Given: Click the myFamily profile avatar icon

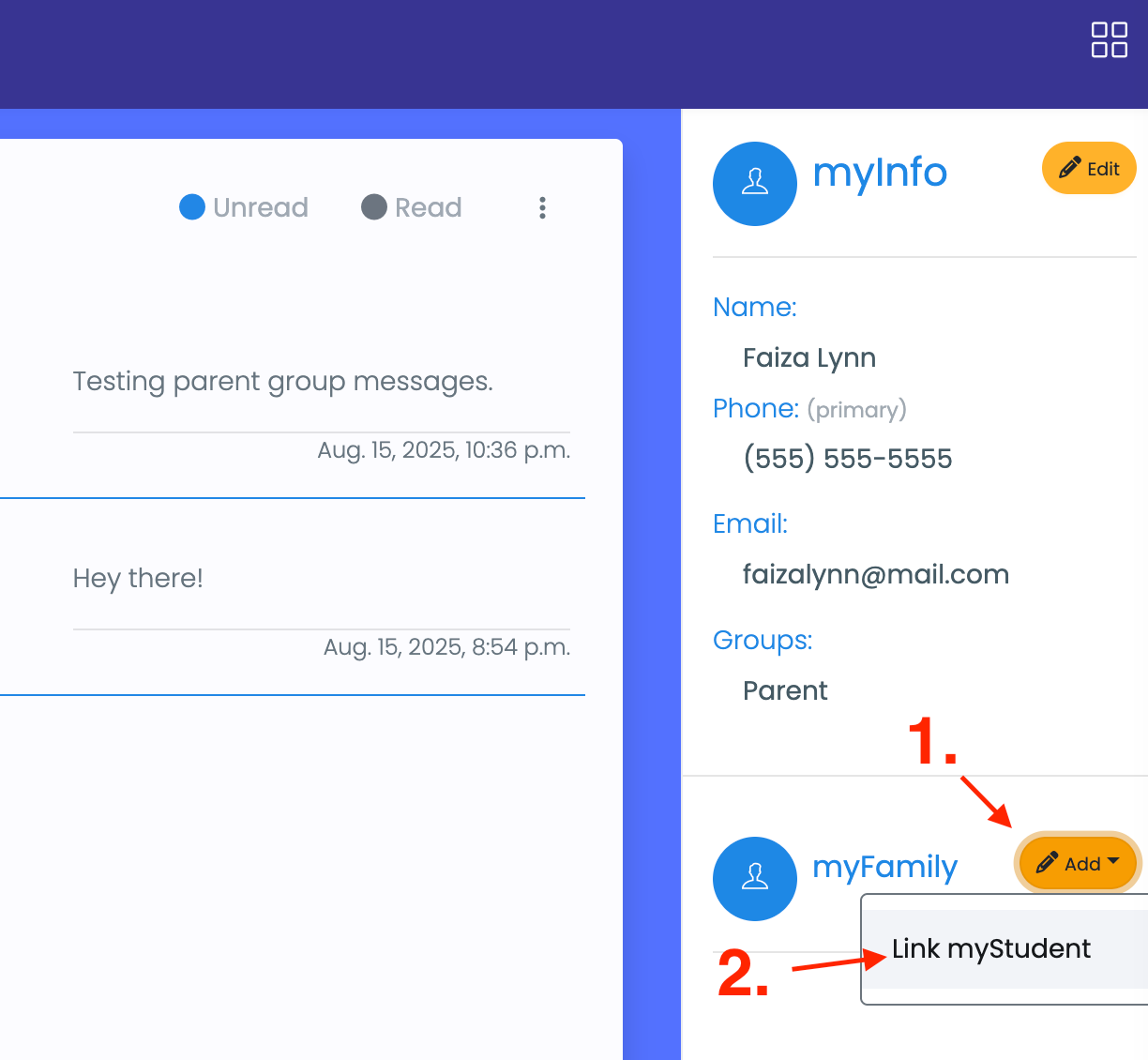Looking at the screenshot, I should 755,879.
